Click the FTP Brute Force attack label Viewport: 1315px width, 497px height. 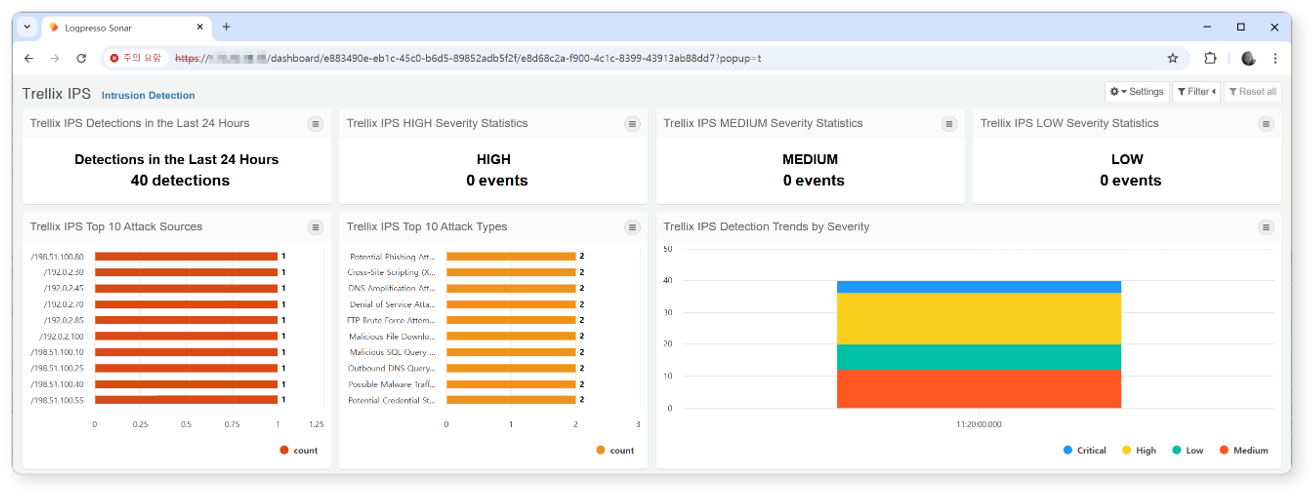pos(391,320)
